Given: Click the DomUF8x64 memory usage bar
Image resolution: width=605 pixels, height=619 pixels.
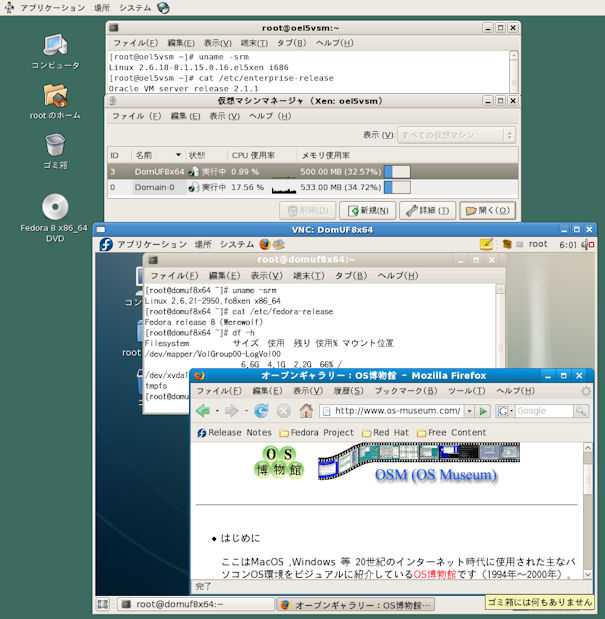Looking at the screenshot, I should click(397, 172).
